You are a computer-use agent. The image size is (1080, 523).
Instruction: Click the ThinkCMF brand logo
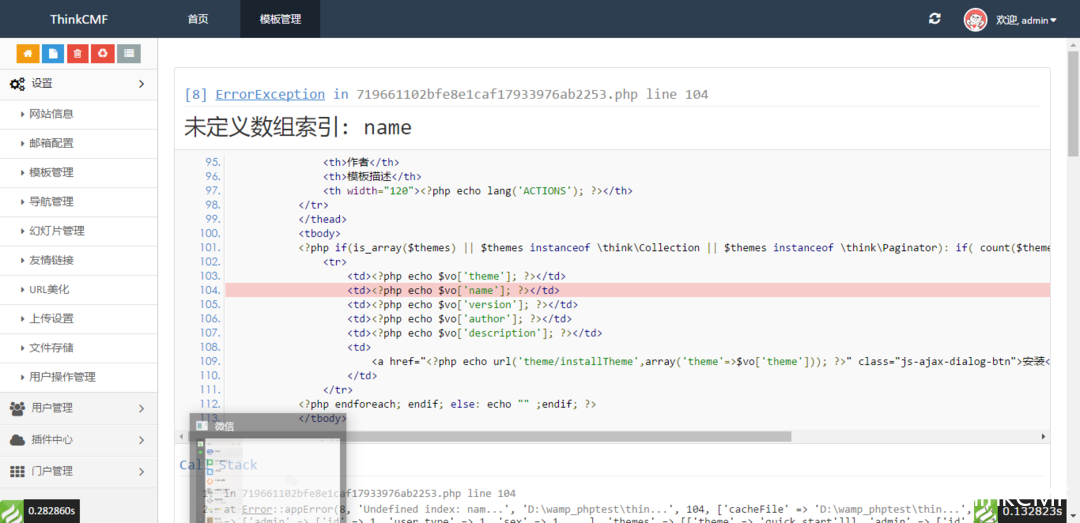79,19
